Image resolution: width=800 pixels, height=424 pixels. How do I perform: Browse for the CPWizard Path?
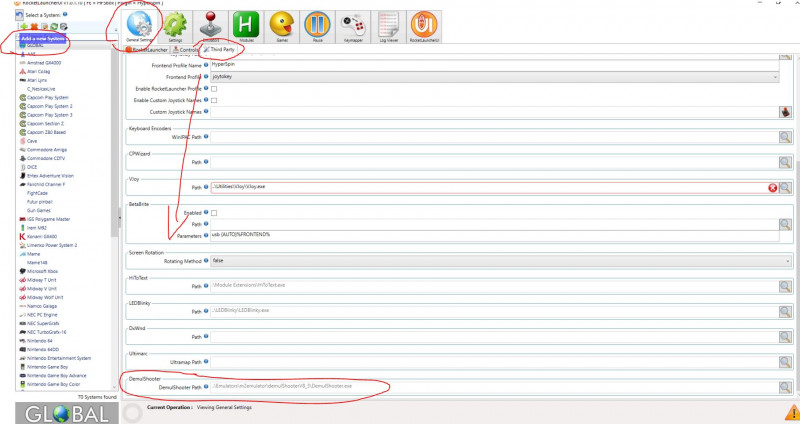785,162
